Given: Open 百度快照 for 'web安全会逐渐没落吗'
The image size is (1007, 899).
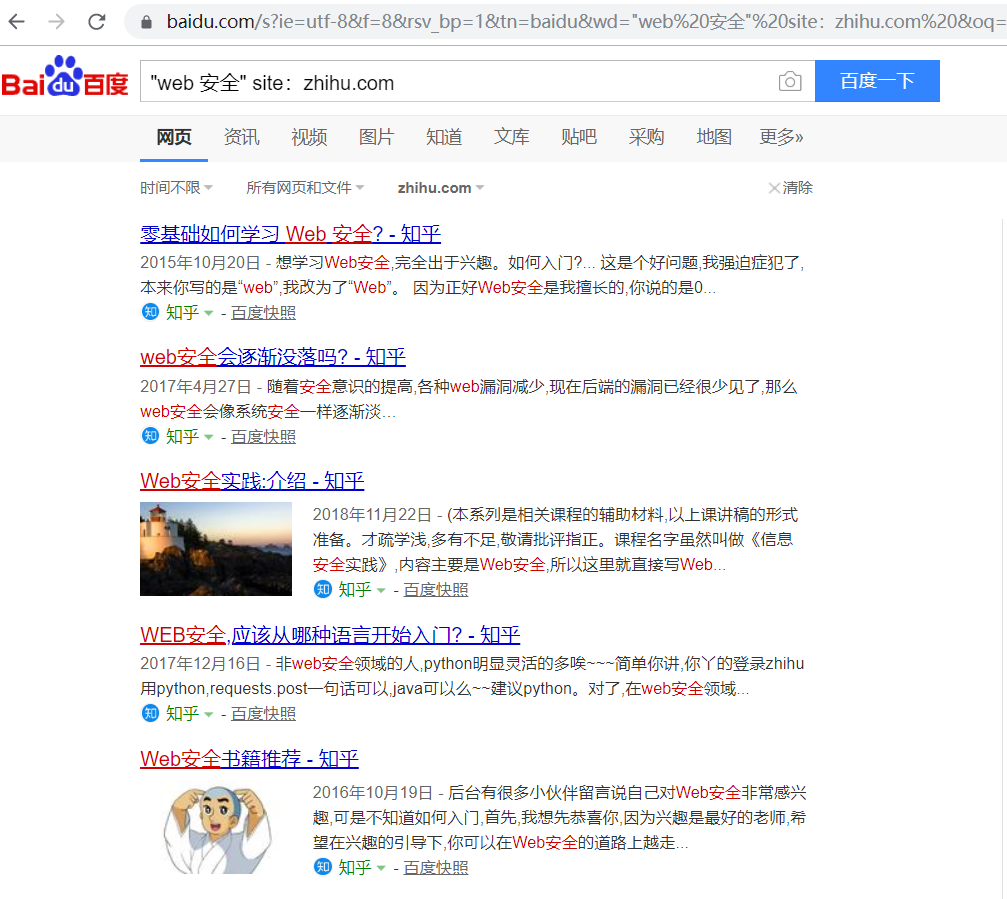Looking at the screenshot, I should (x=263, y=437).
